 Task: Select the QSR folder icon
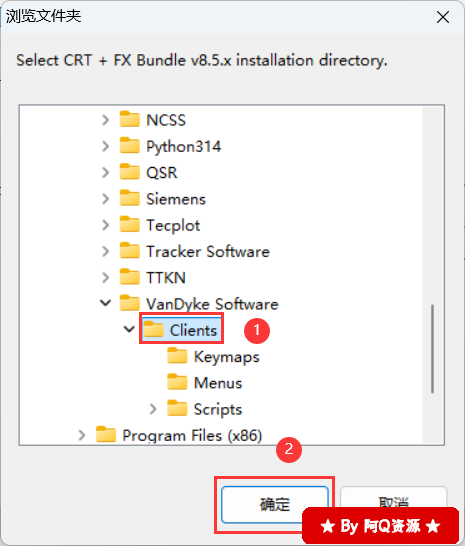130,172
